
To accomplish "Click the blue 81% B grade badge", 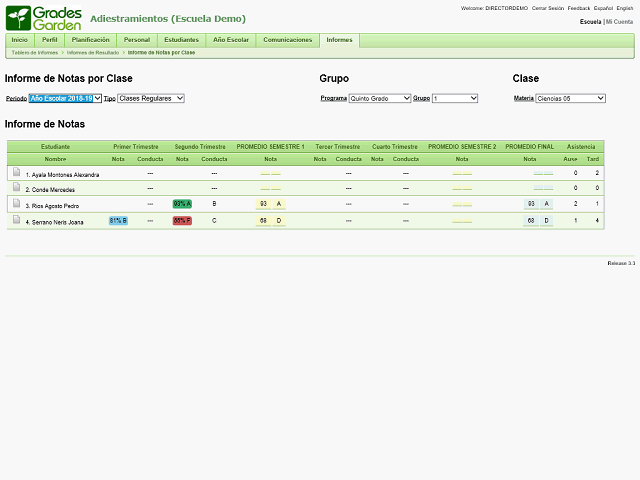I will [118, 220].
